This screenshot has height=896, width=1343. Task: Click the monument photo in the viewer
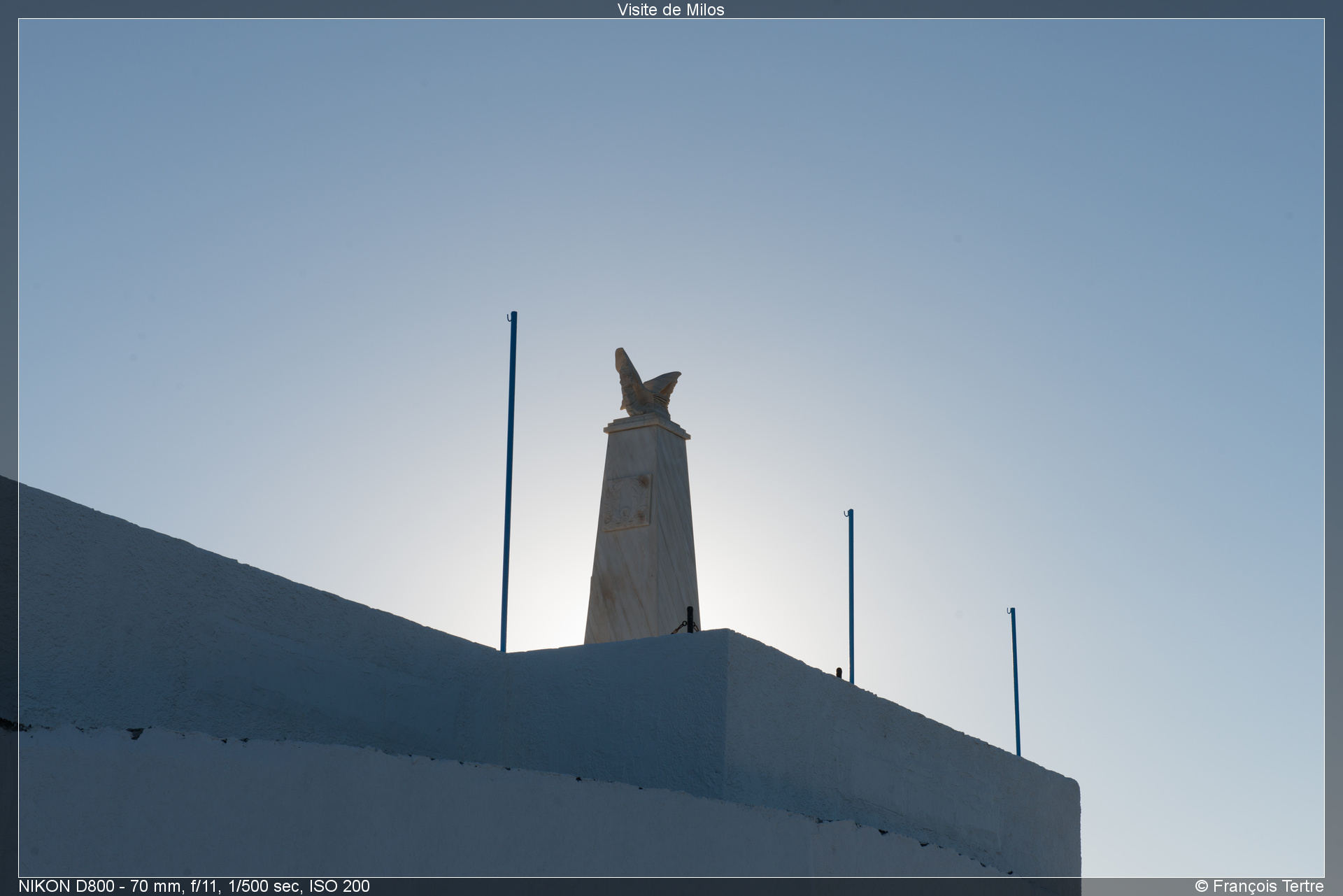click(x=671, y=448)
